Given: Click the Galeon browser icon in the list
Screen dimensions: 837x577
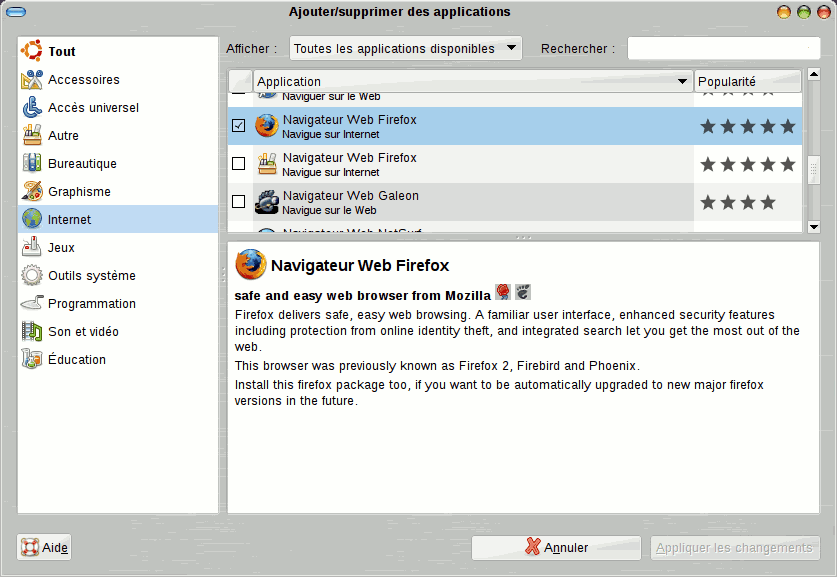Looking at the screenshot, I should (x=266, y=202).
